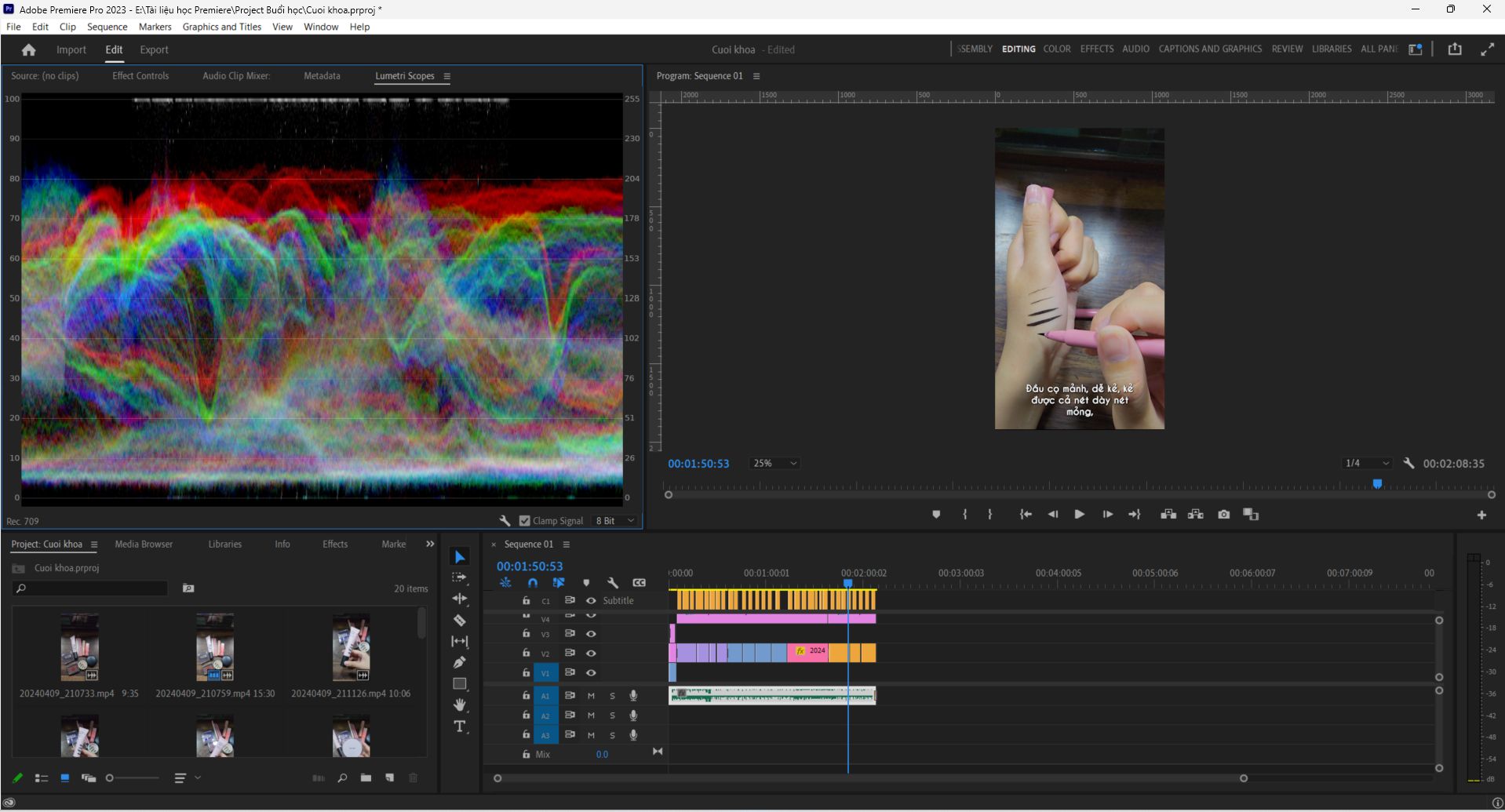Switch to COLOR workspace
This screenshot has height=812, width=1505.
point(1056,49)
